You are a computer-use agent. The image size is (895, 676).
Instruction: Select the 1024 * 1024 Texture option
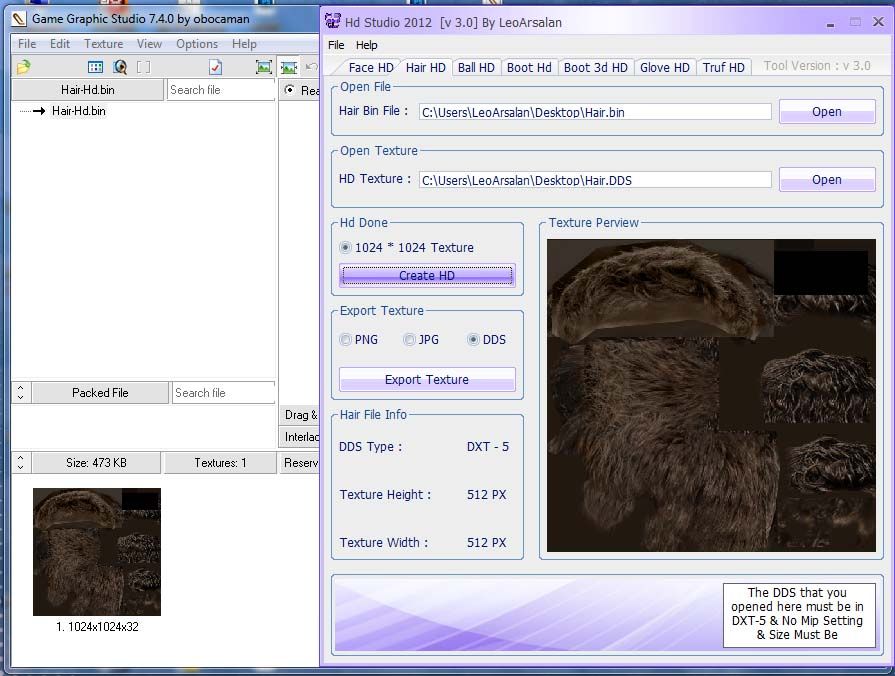click(346, 248)
